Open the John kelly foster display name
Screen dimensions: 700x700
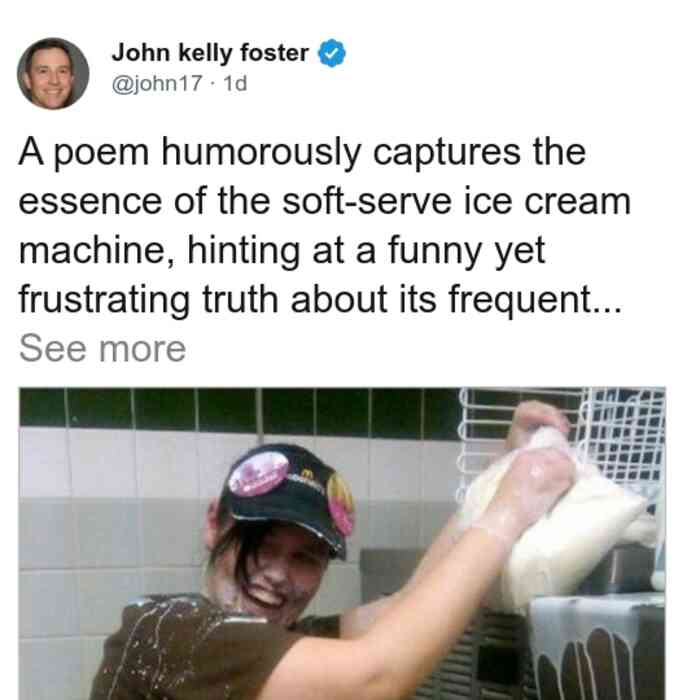(x=210, y=53)
